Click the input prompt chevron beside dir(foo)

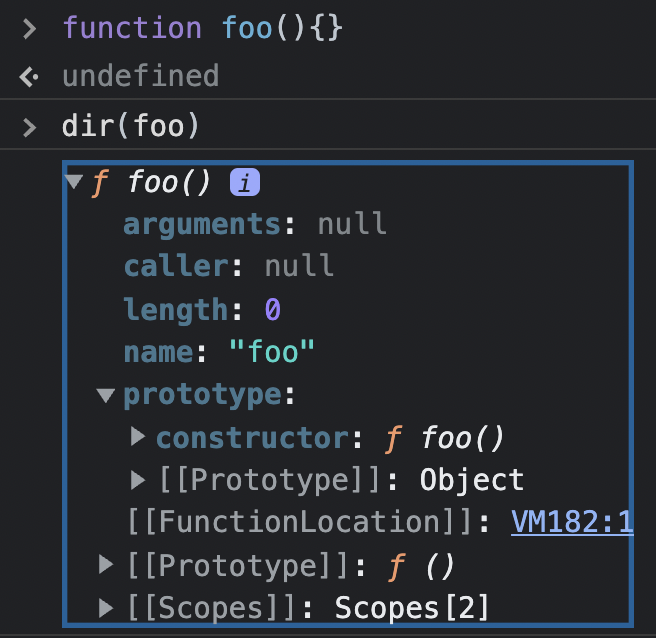tap(29, 127)
